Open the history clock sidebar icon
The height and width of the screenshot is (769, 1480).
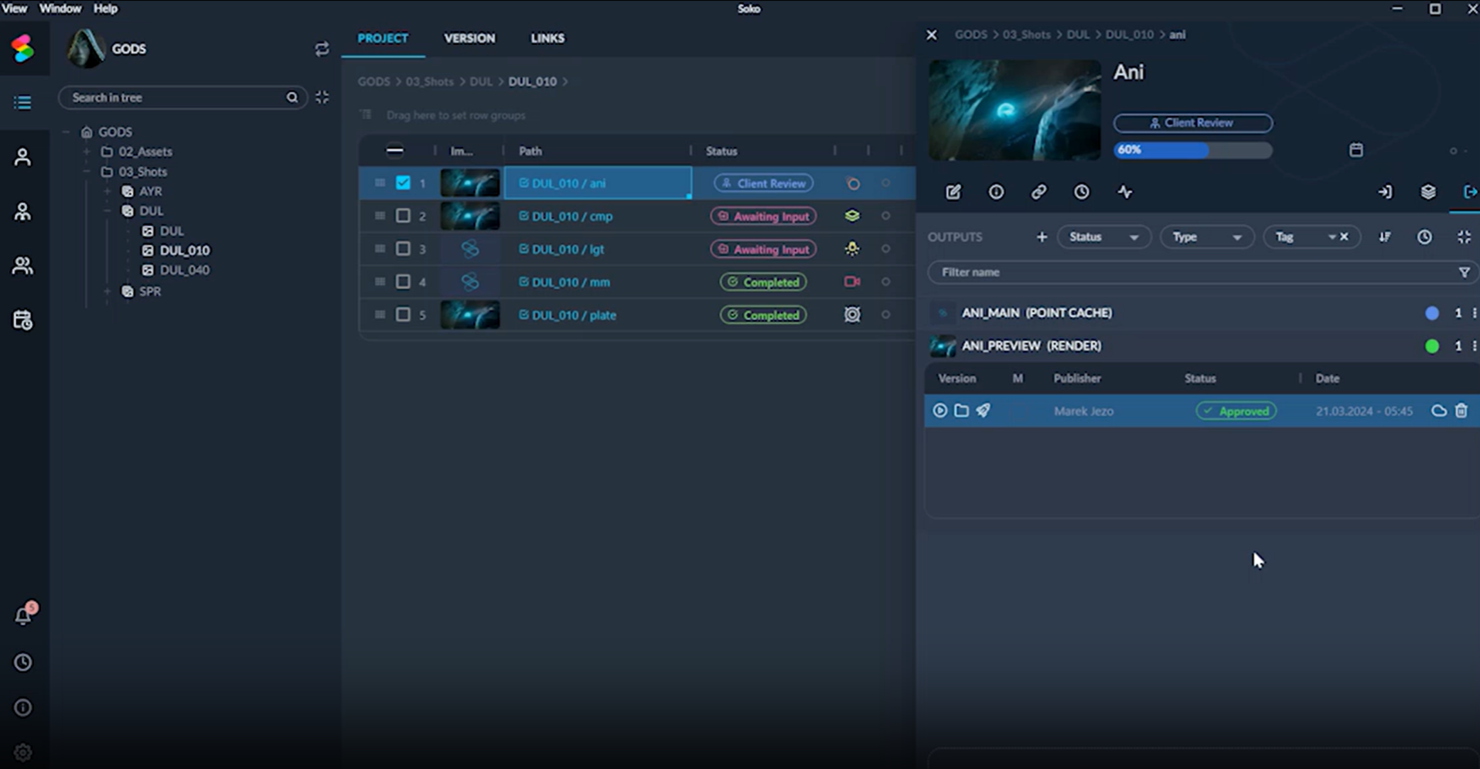(x=22, y=662)
